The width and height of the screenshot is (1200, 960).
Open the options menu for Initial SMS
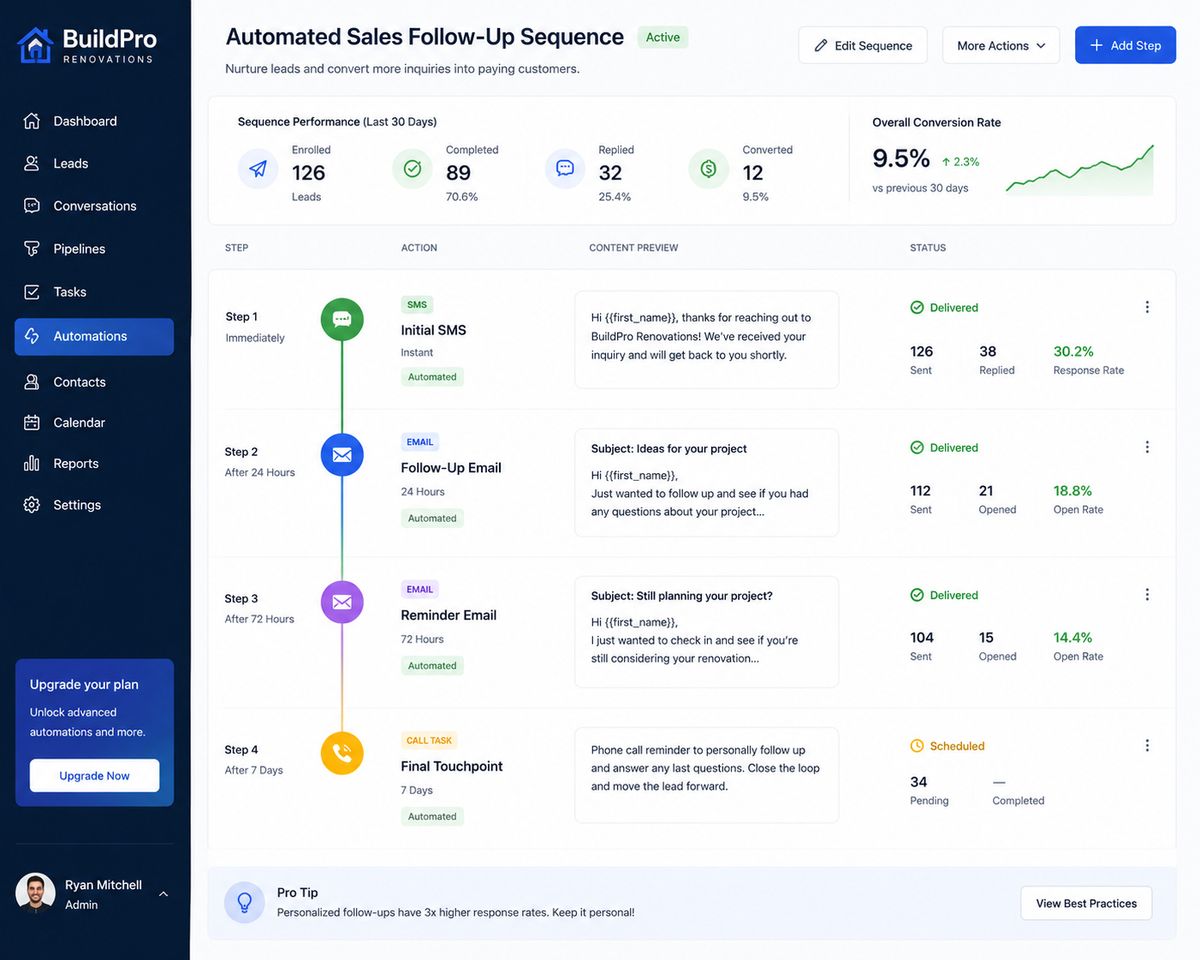point(1147,307)
